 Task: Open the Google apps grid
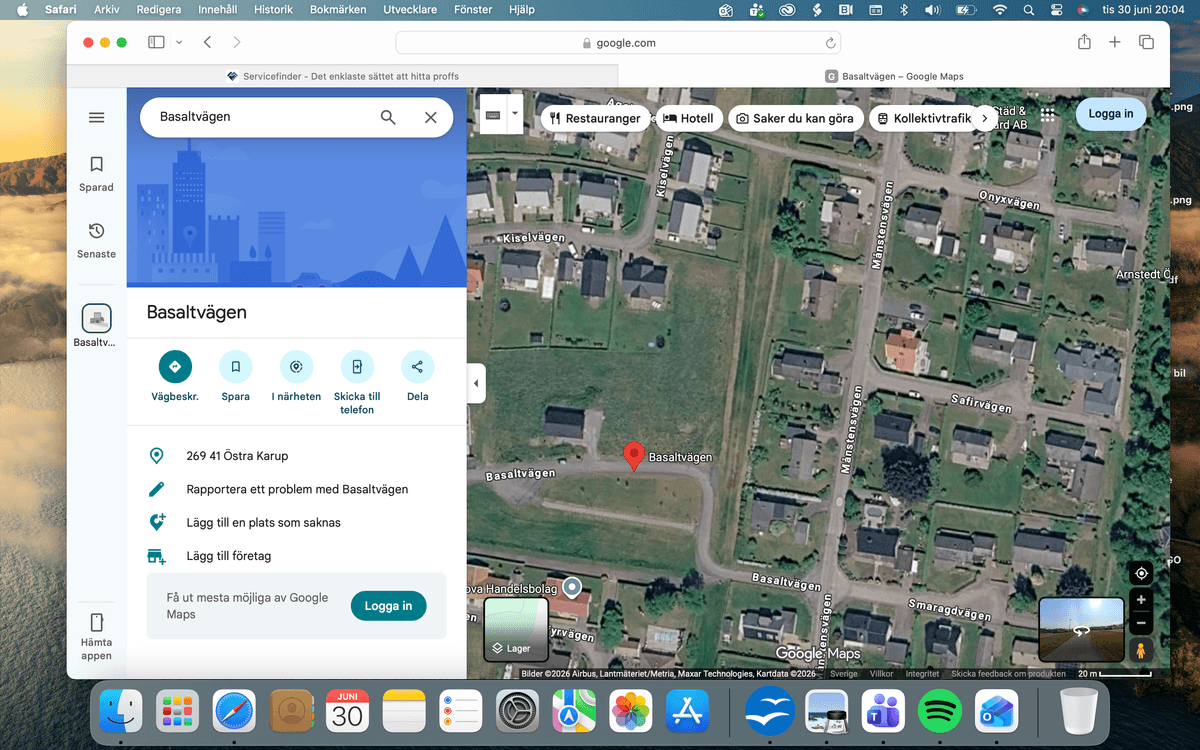point(1048,114)
